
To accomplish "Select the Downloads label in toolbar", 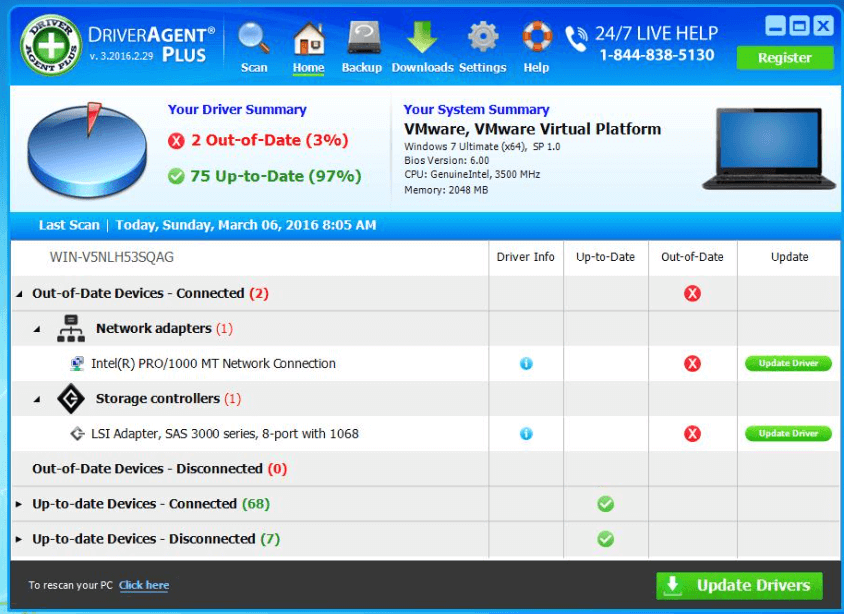I will [x=423, y=68].
